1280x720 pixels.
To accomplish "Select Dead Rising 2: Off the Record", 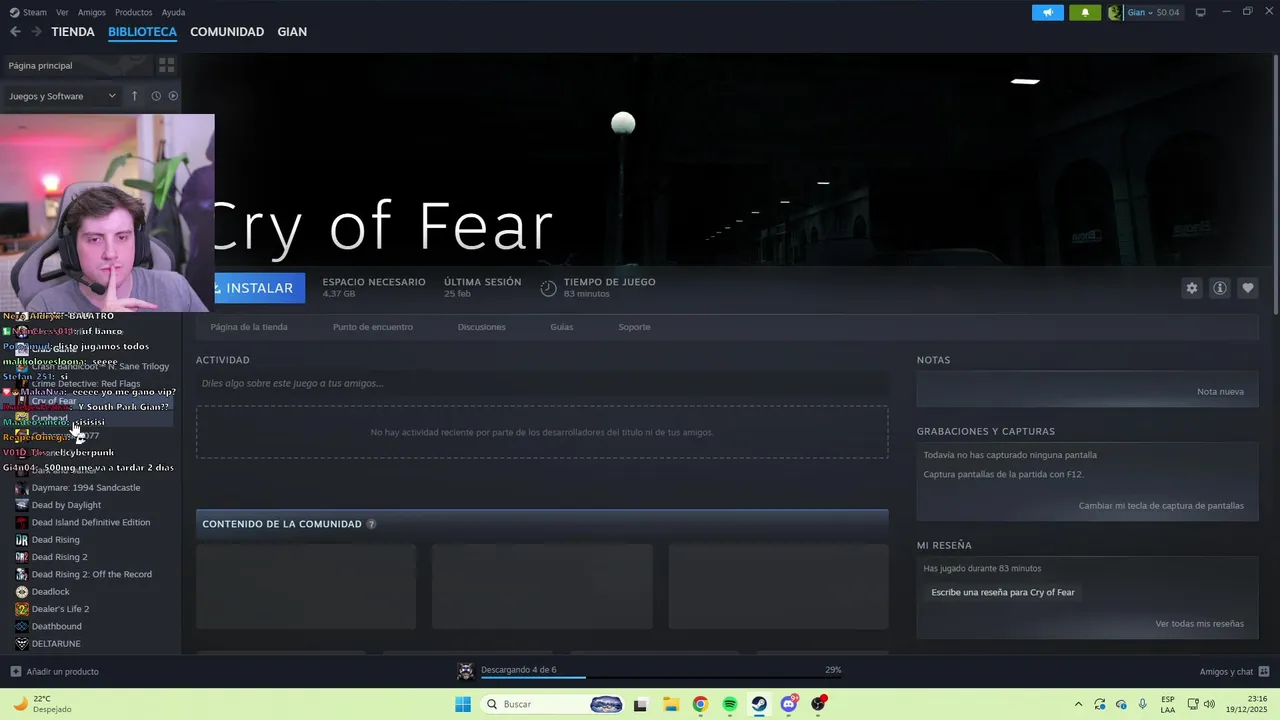I will tap(90, 574).
